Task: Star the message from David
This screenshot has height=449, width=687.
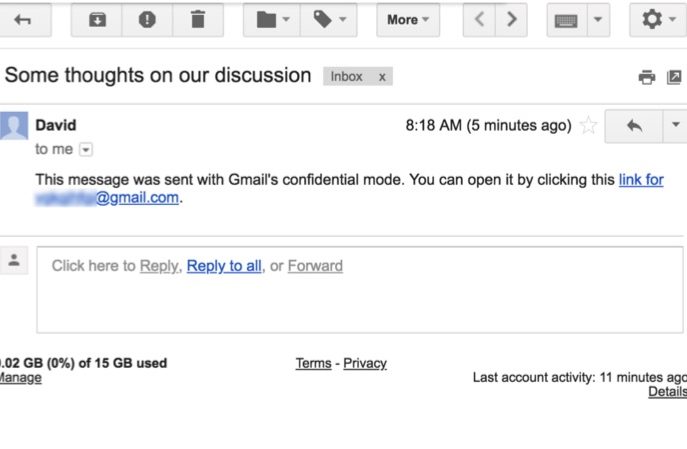Action: point(589,126)
